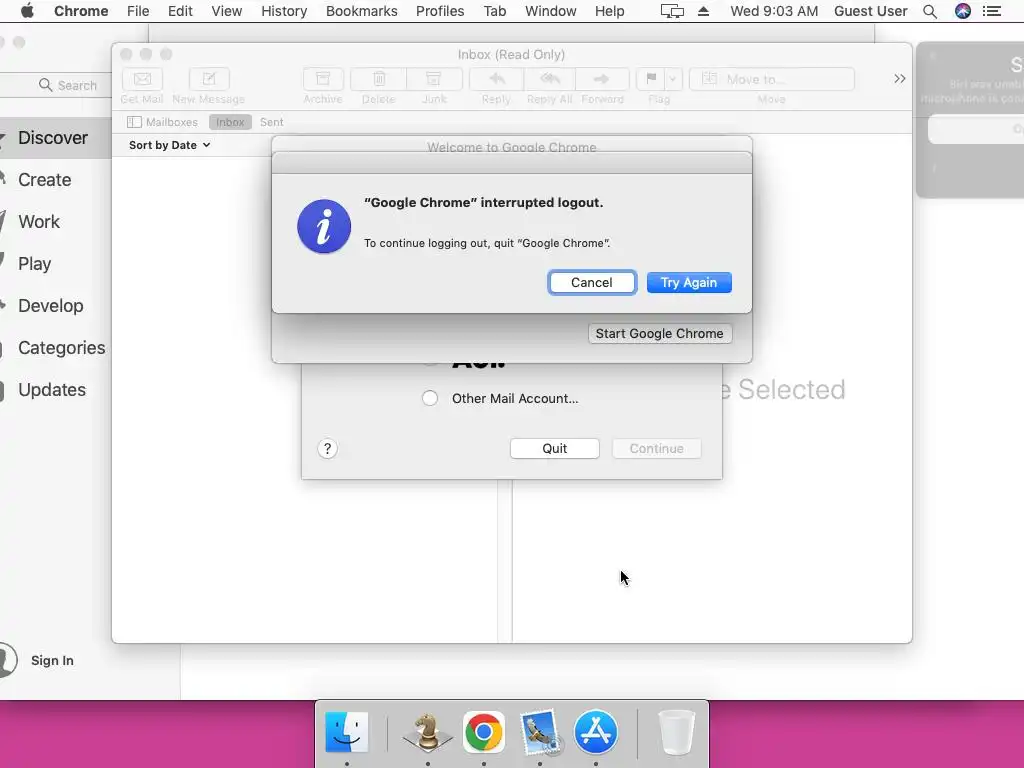Viewport: 1024px width, 768px height.
Task: Open the Notification Center list icon
Action: pyautogui.click(x=992, y=11)
